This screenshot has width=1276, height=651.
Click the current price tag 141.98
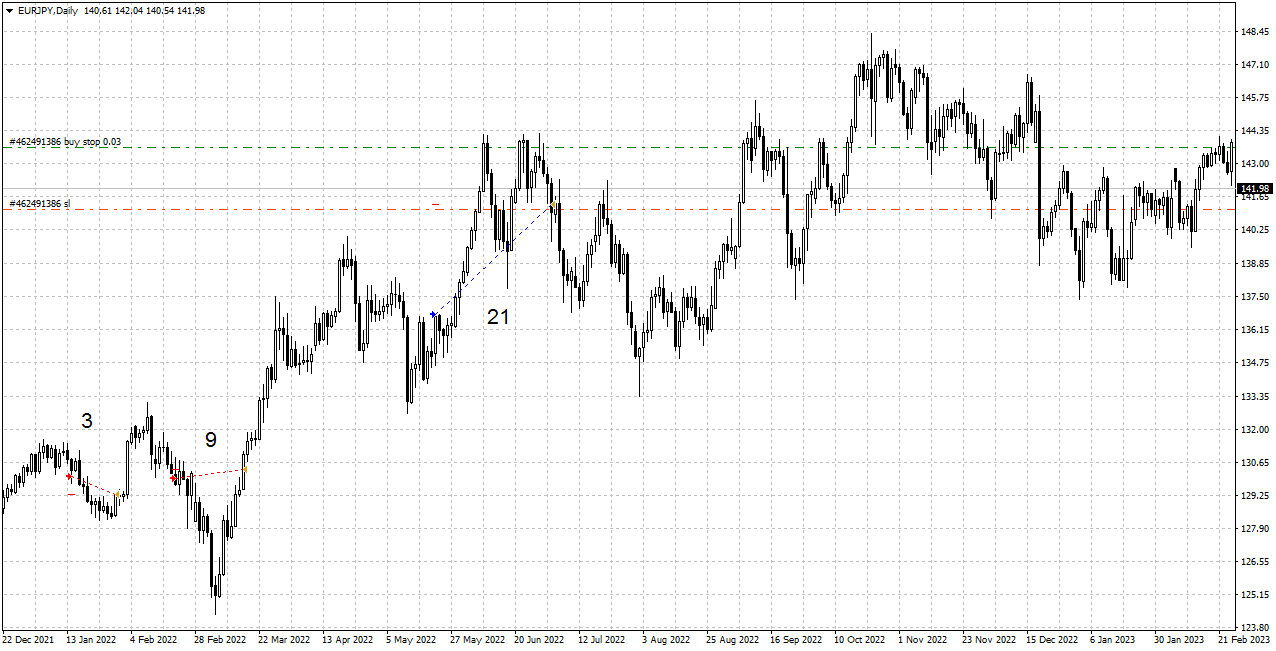tap(1254, 188)
